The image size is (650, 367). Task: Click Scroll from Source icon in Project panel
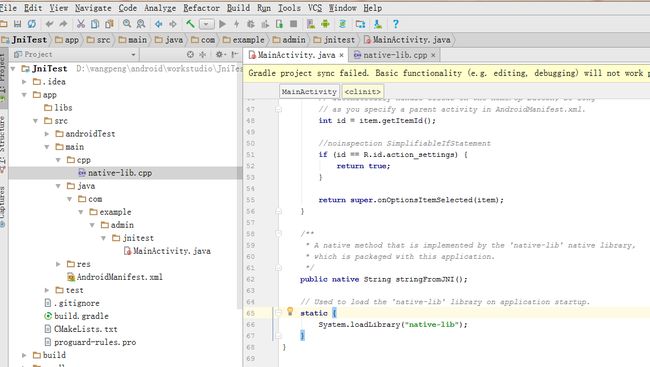(190, 54)
